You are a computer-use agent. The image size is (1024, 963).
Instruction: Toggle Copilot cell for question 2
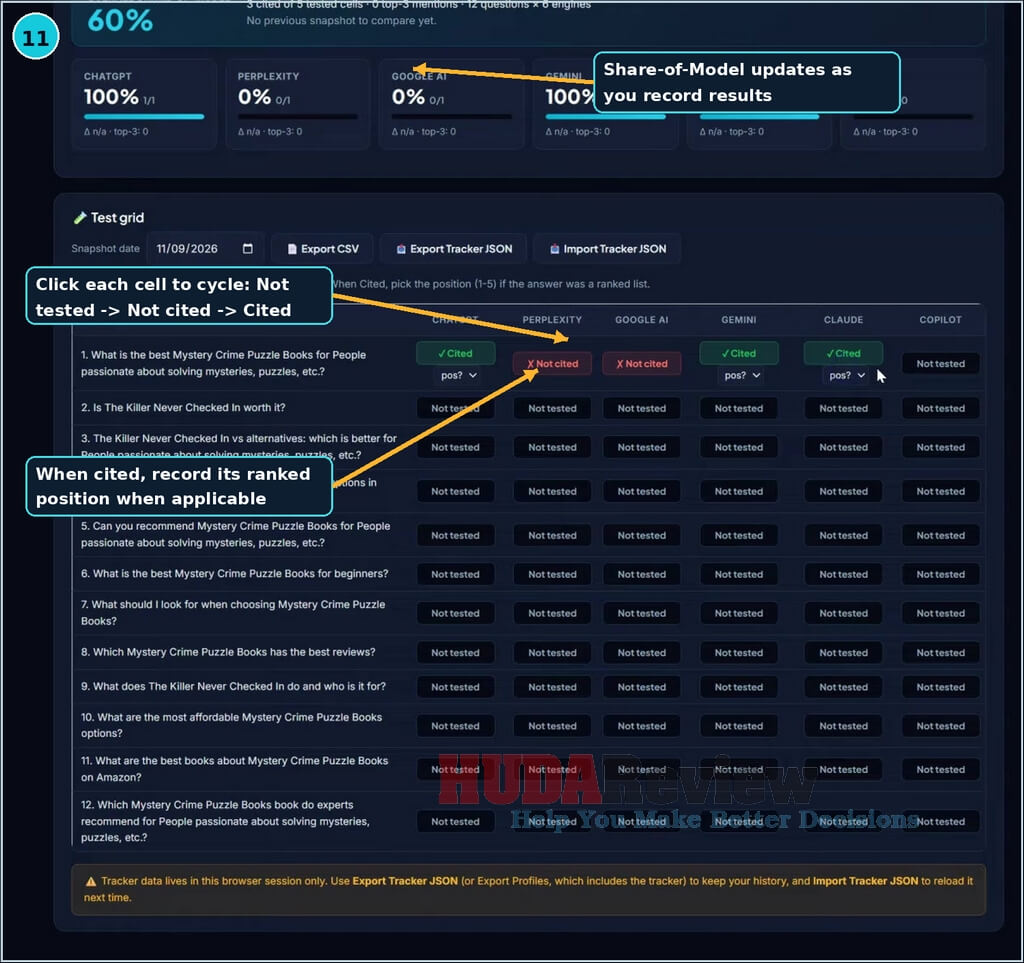[940, 408]
